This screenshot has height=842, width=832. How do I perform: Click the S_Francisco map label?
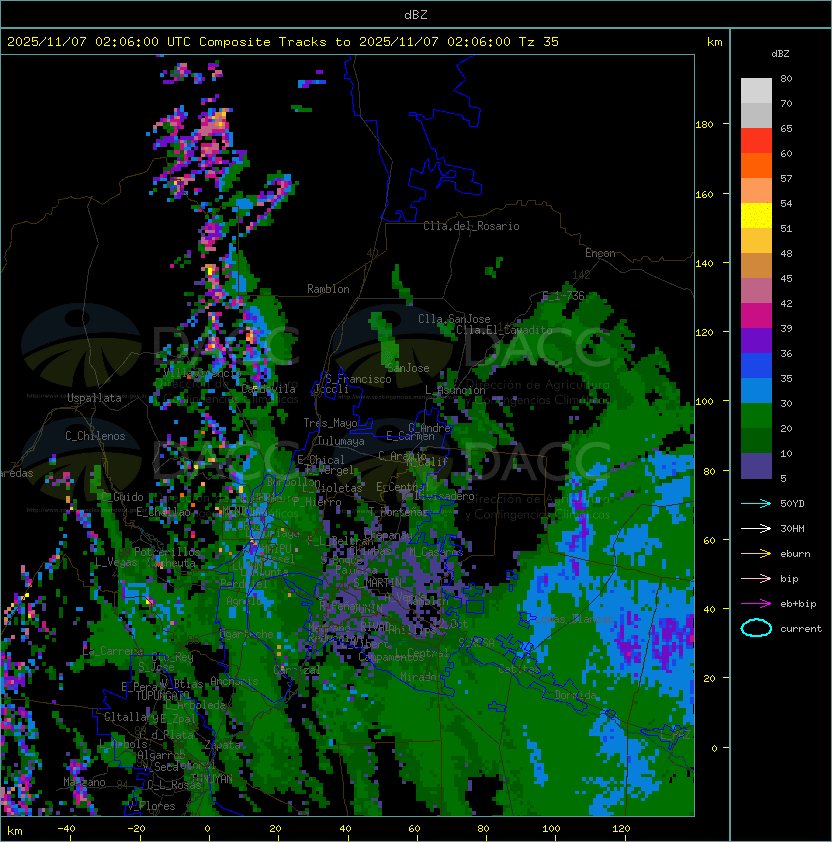click(x=358, y=379)
